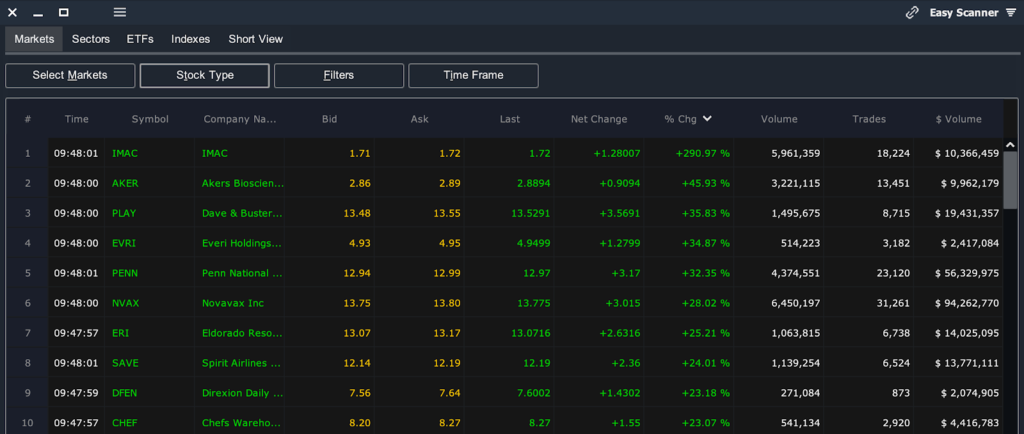Select the PLAY symbol
This screenshot has width=1024, height=434.
coord(124,213)
